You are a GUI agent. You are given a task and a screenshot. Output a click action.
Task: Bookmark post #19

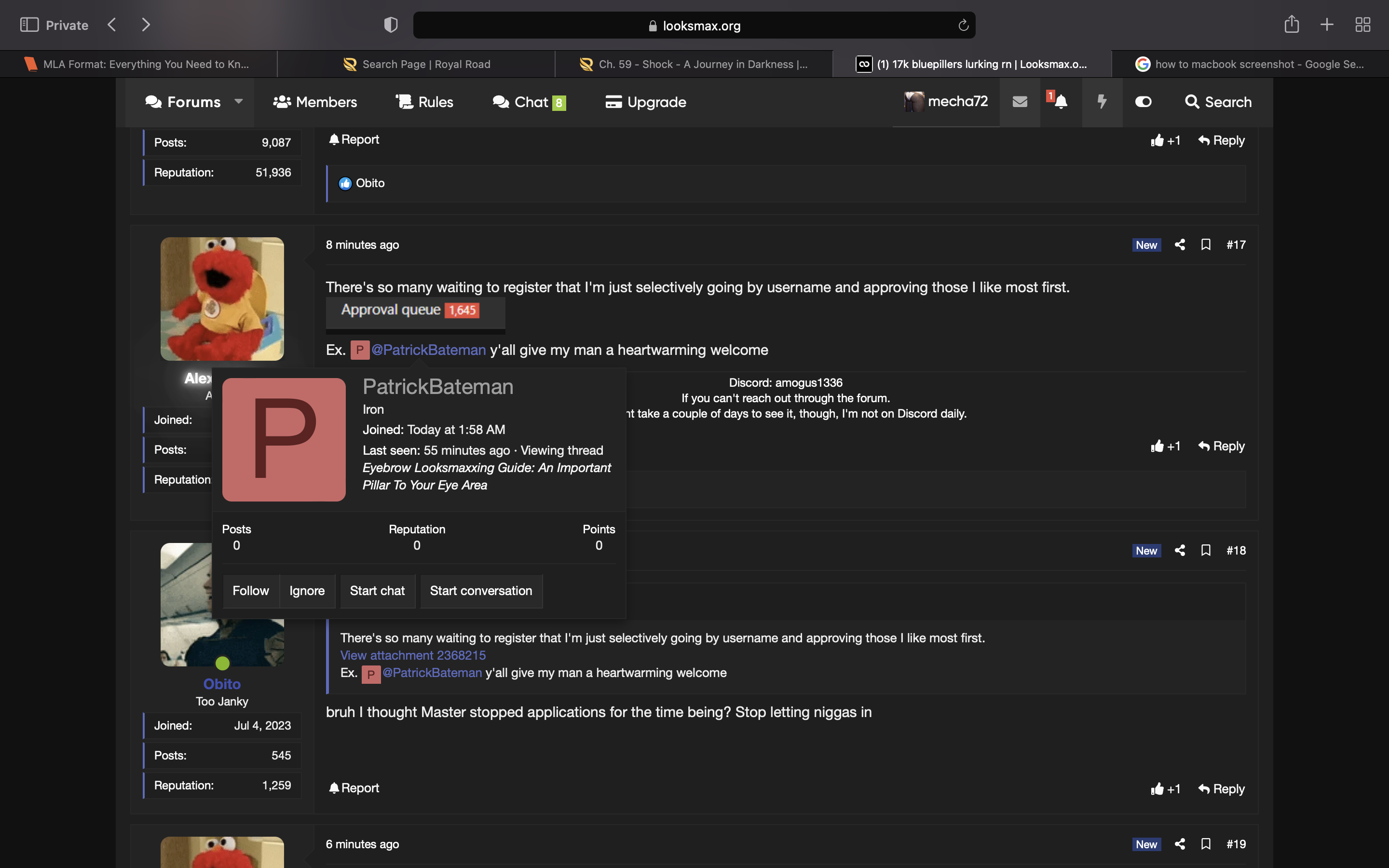pos(1206,844)
